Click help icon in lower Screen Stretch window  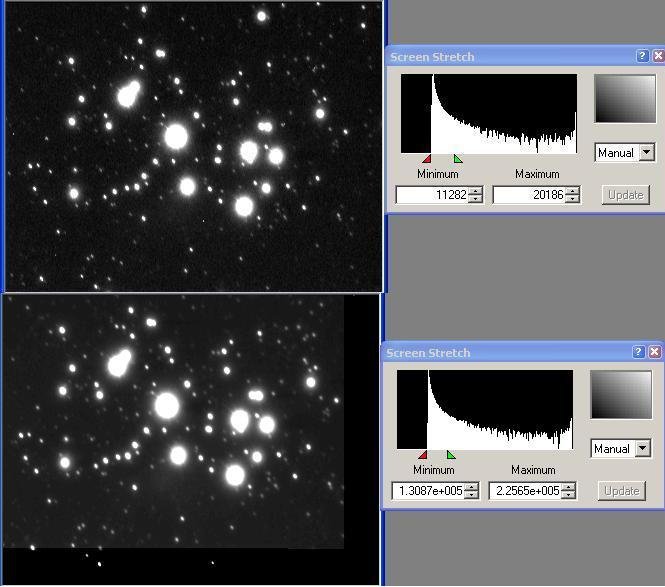click(639, 352)
